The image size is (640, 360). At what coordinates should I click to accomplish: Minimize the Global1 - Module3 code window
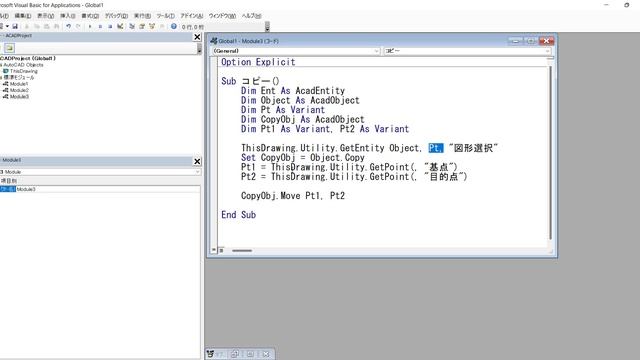coord(516,41)
